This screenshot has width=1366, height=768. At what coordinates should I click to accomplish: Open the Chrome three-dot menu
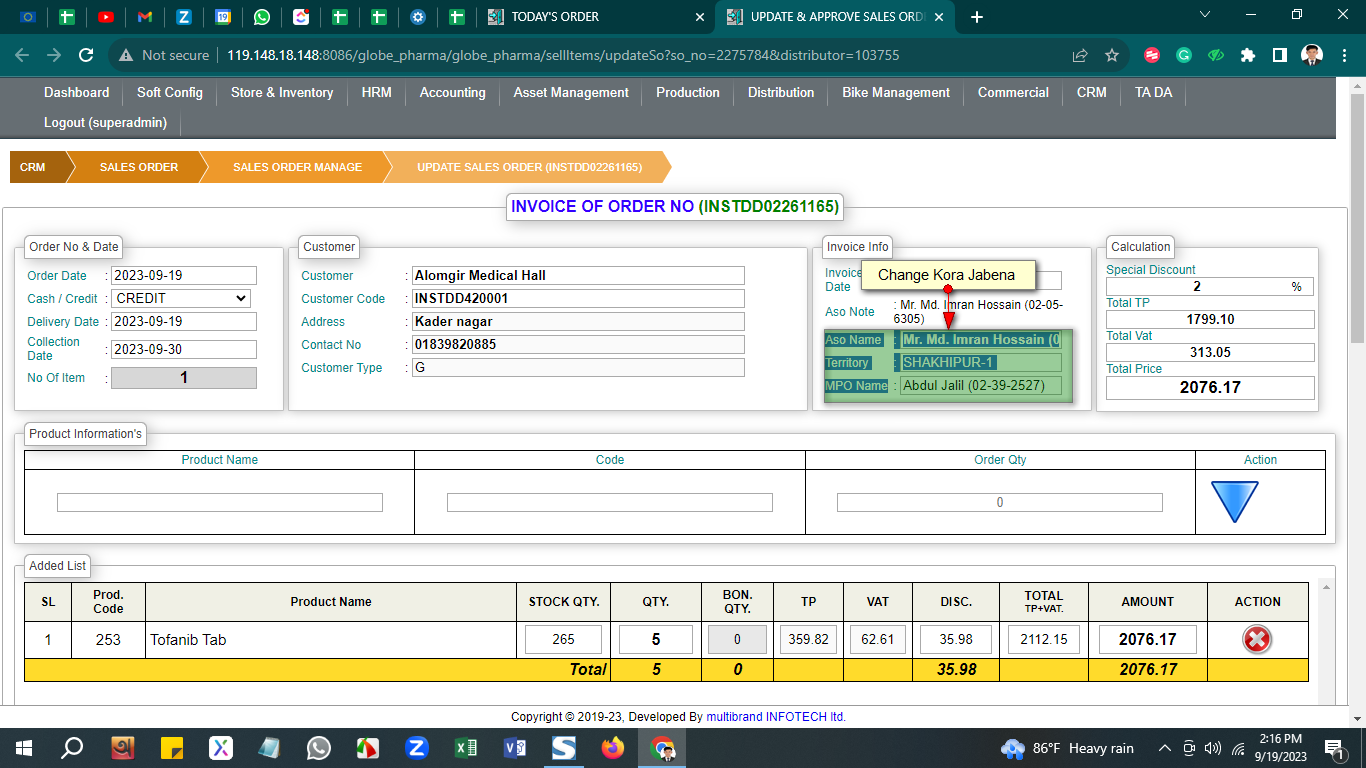point(1344,55)
